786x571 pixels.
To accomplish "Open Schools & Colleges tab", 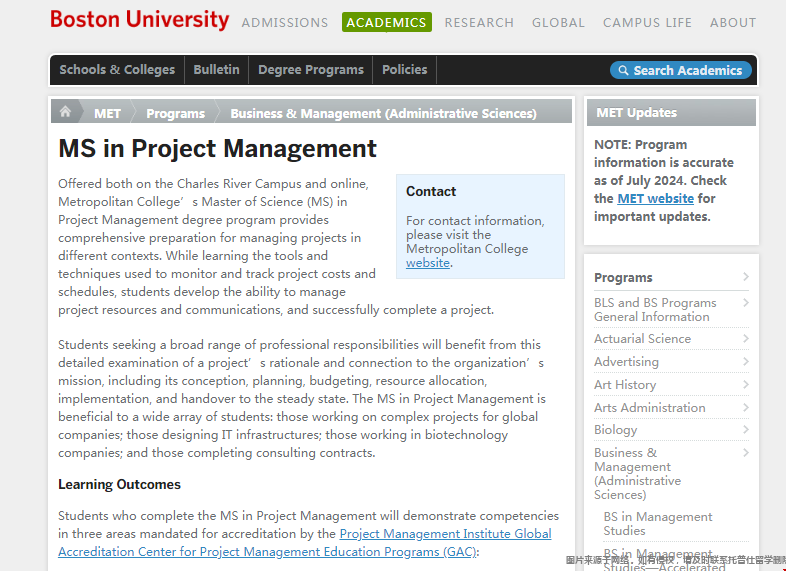I will 117,70.
